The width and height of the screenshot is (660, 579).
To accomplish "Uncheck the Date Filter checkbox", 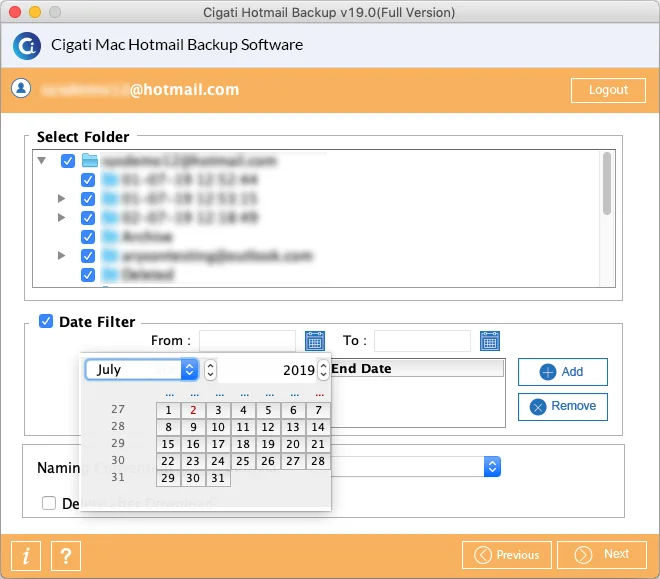I will point(46,321).
